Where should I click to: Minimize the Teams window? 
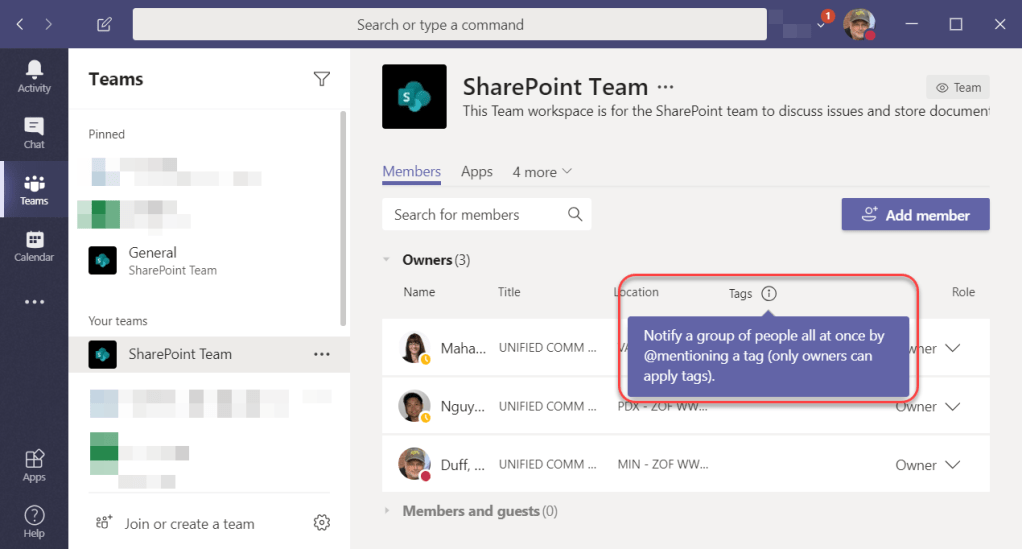pyautogui.click(x=912, y=24)
